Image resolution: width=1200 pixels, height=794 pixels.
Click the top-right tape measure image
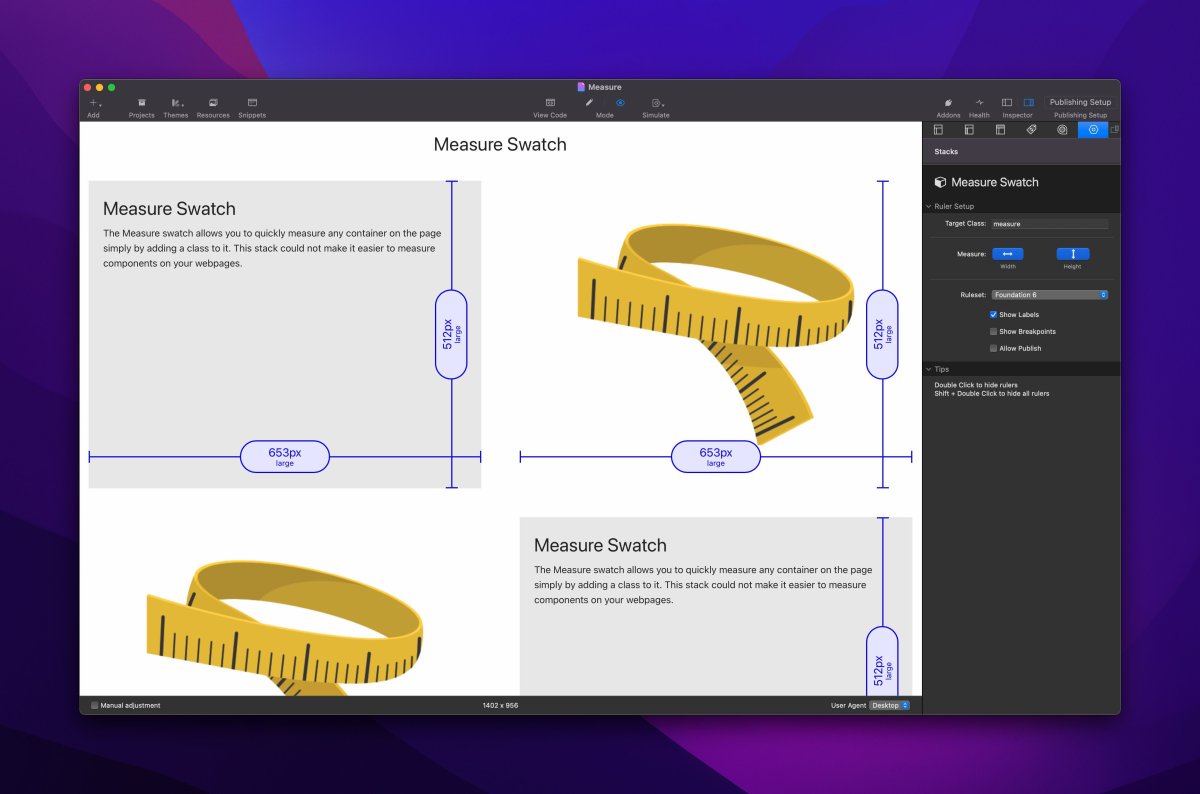click(716, 332)
